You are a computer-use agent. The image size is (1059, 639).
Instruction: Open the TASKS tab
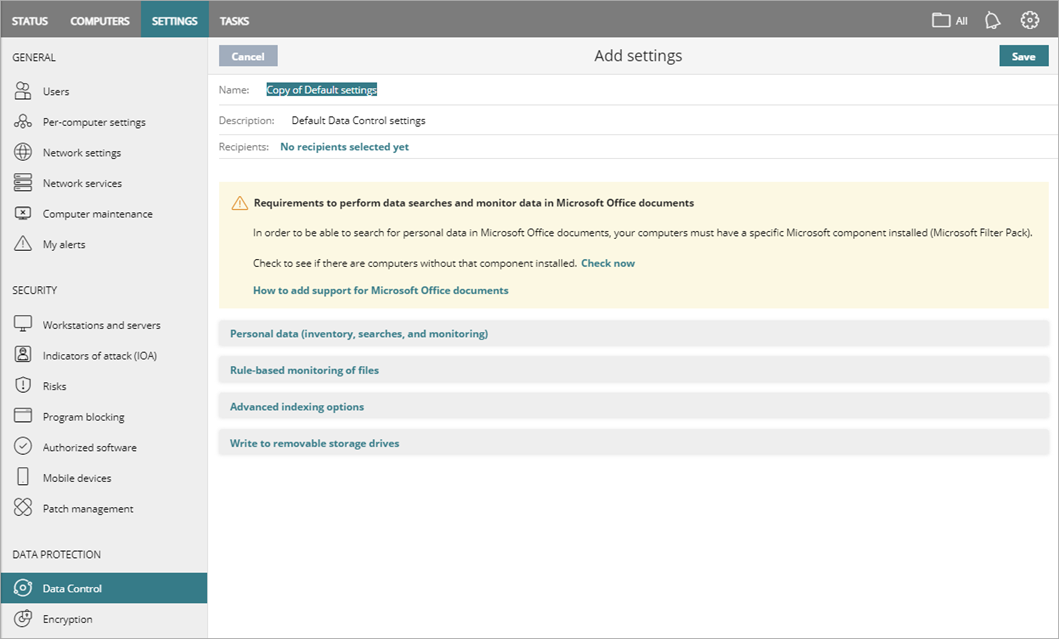(236, 19)
